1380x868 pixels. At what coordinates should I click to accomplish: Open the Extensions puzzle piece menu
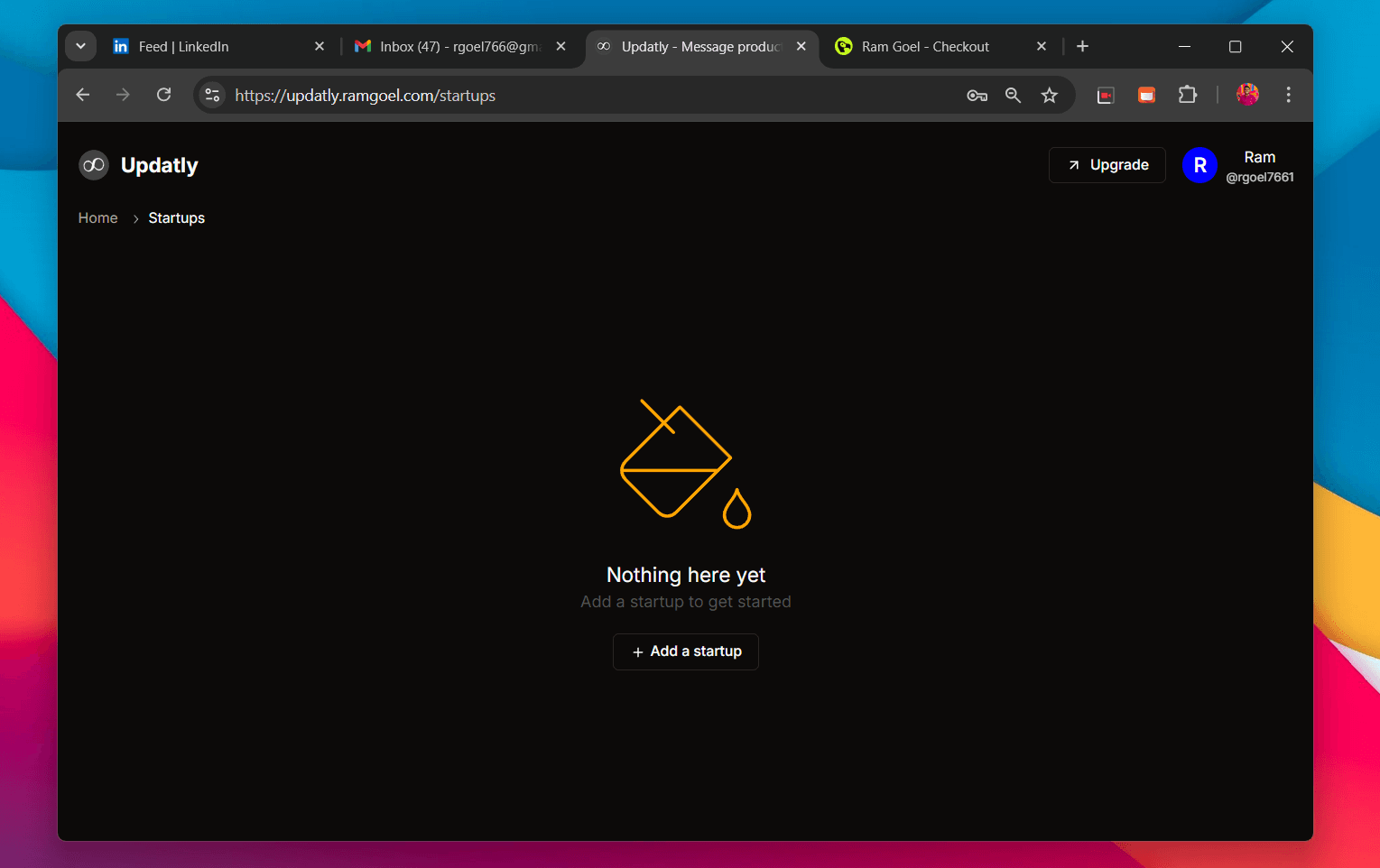[1188, 95]
